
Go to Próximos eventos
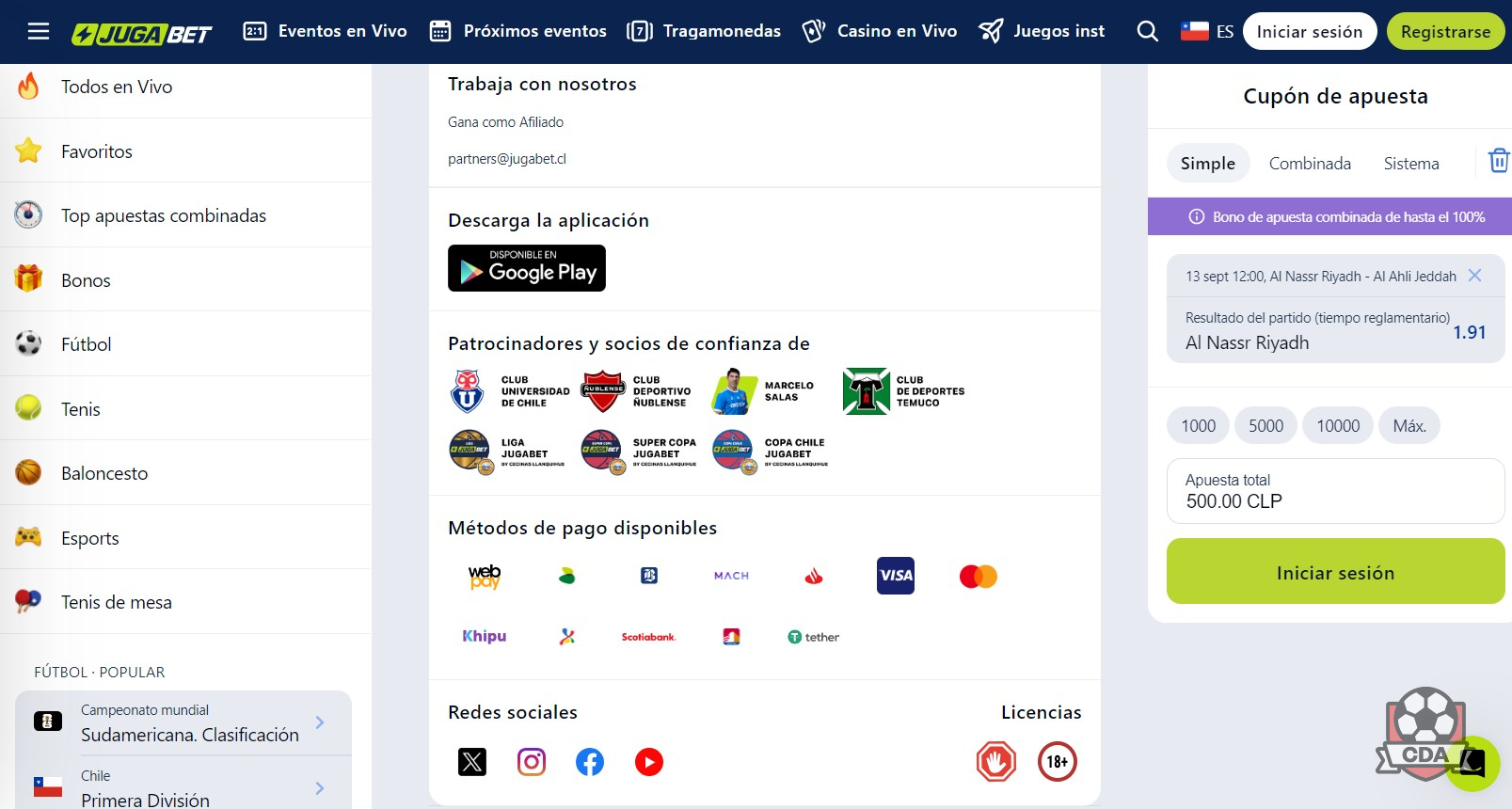point(517,31)
